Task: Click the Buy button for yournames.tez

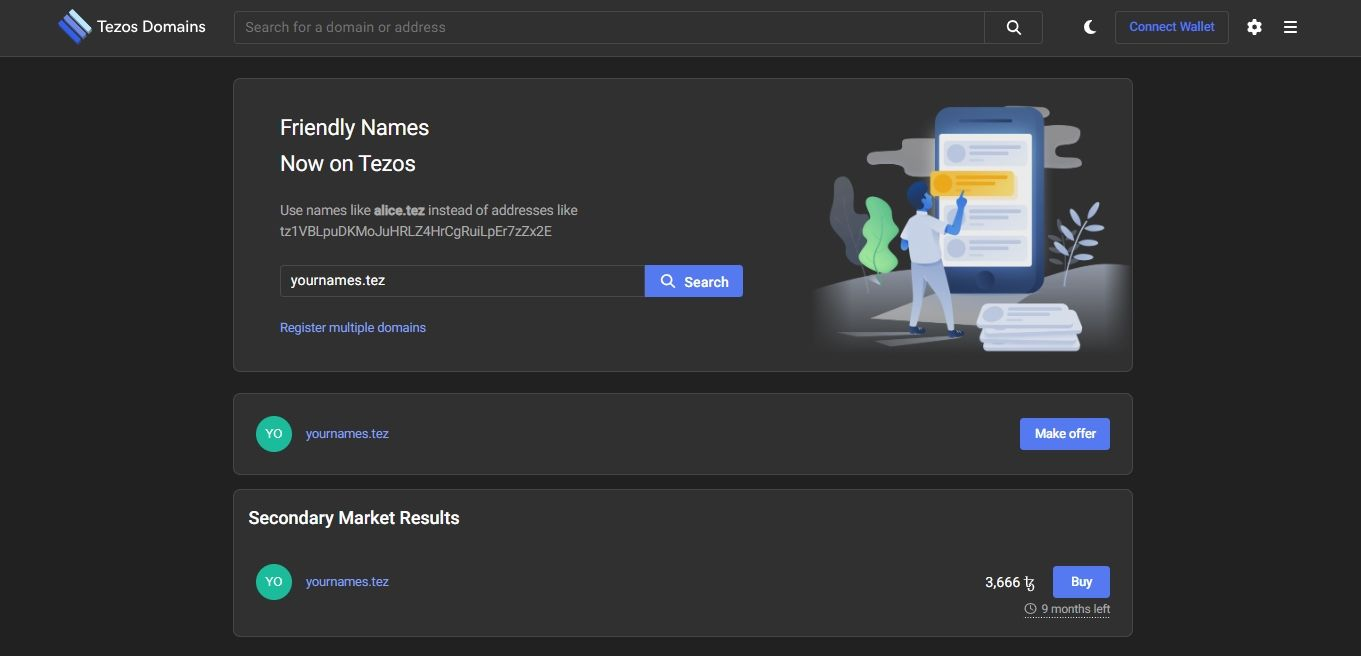Action: [x=1081, y=582]
